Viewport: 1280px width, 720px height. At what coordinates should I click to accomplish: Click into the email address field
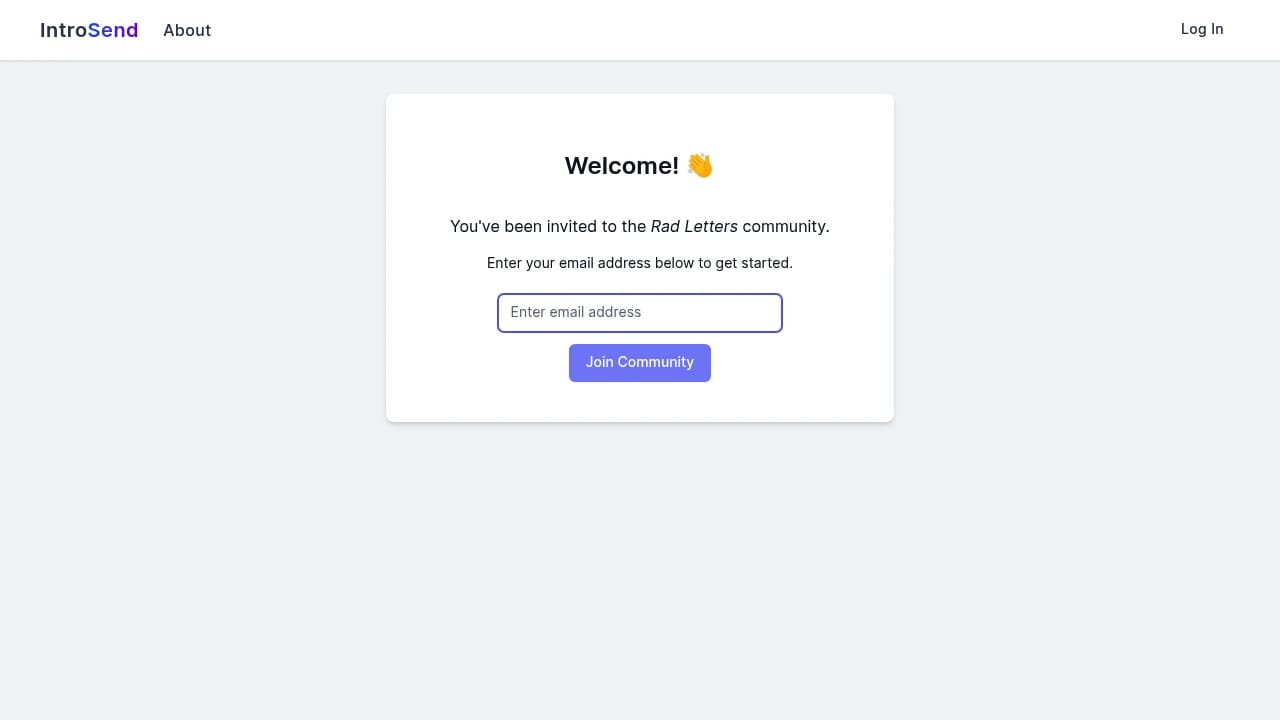pos(640,312)
